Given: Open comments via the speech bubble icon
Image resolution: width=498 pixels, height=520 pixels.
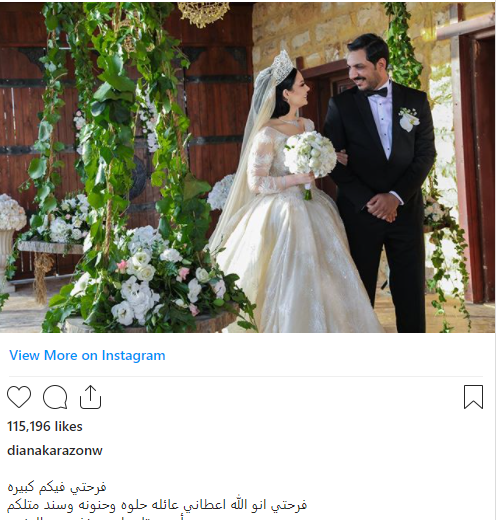Looking at the screenshot, I should [55, 397].
